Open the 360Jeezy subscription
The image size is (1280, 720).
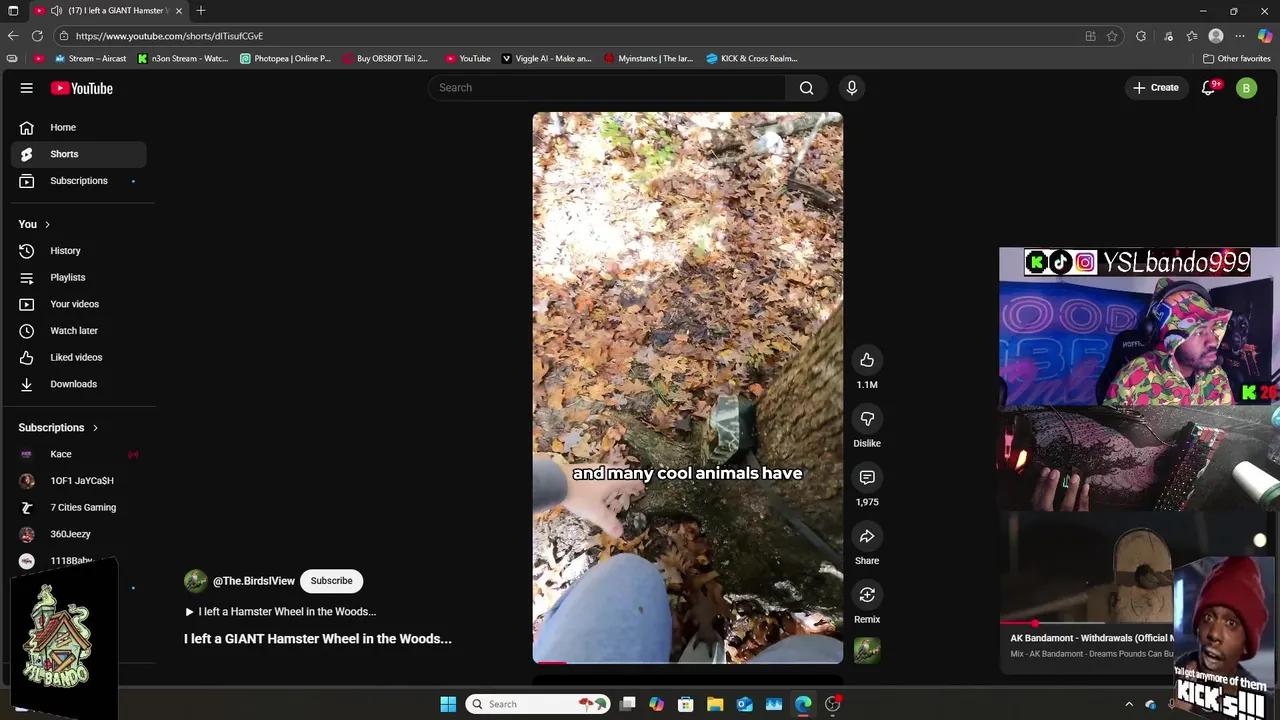(x=78, y=534)
